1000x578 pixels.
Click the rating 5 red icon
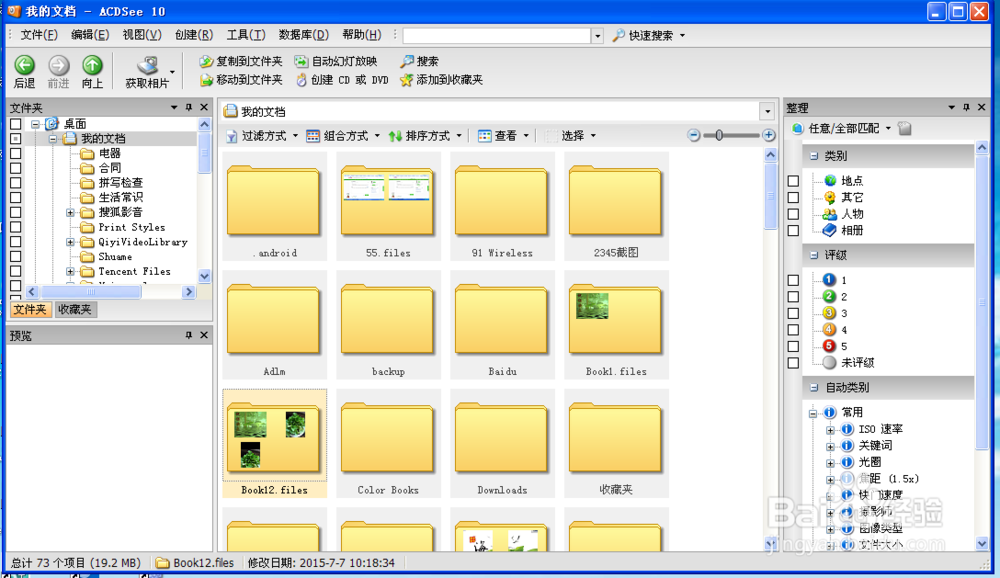click(x=829, y=346)
